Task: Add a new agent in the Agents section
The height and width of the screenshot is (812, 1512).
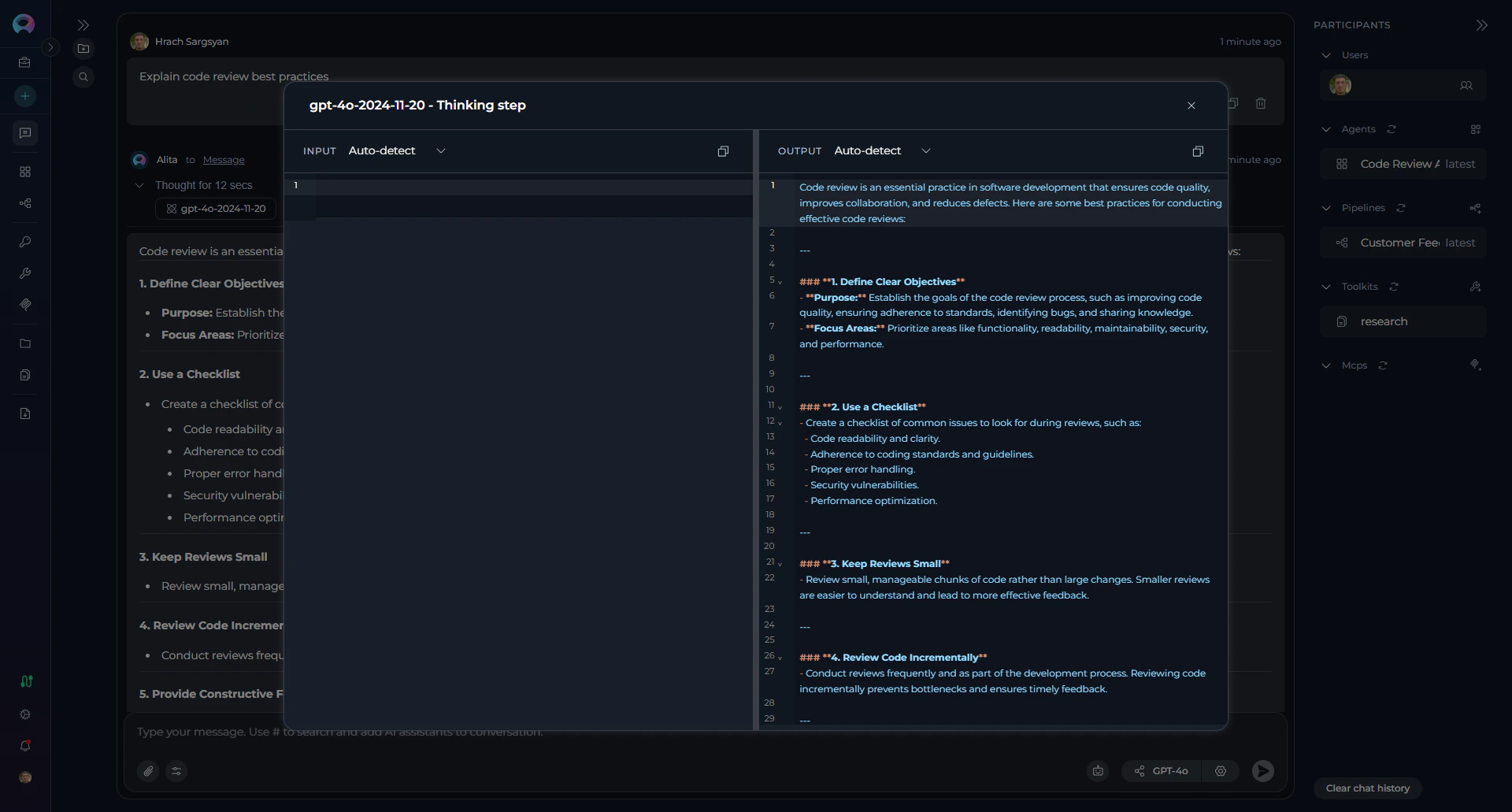Action: [x=1476, y=129]
